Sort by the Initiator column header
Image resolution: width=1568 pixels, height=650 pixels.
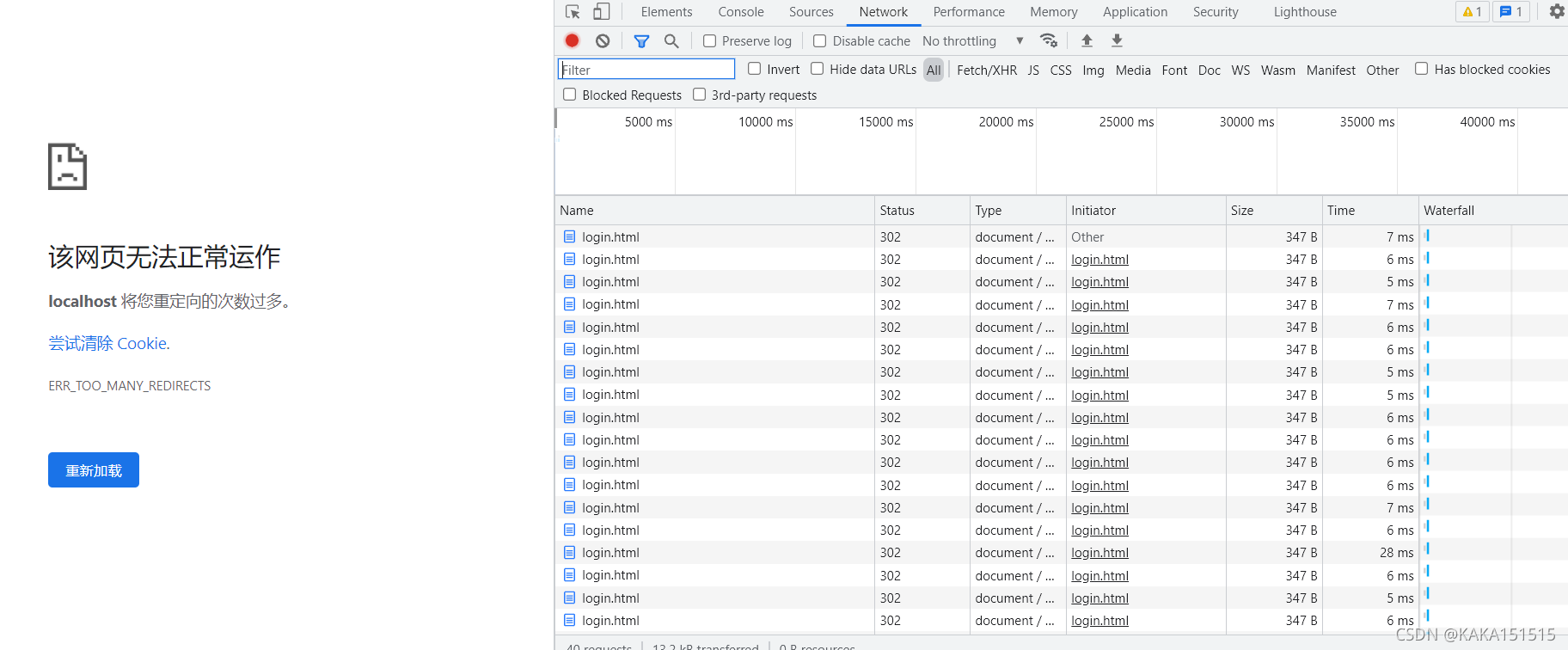point(1146,211)
